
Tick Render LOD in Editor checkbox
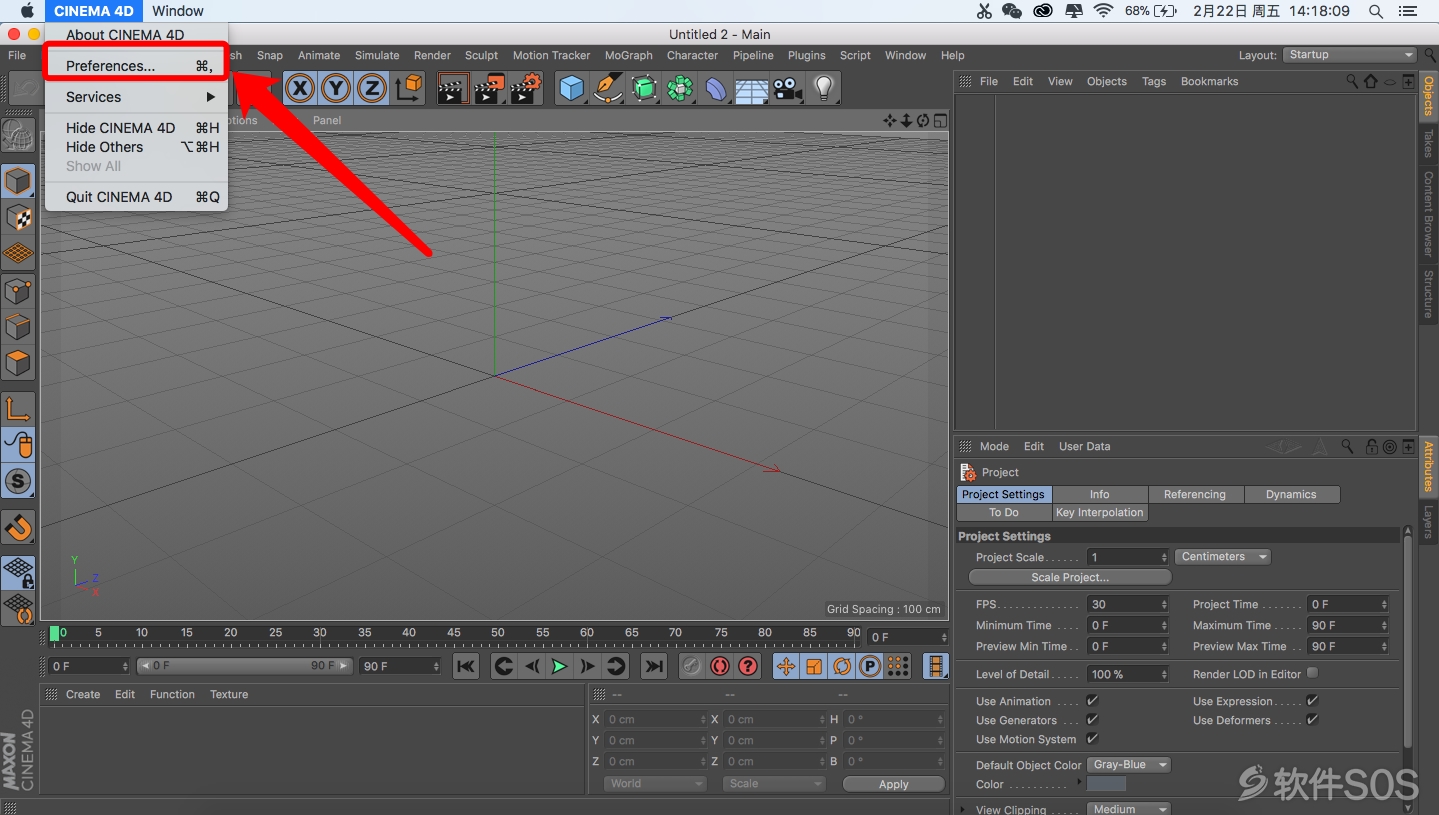pos(1312,674)
